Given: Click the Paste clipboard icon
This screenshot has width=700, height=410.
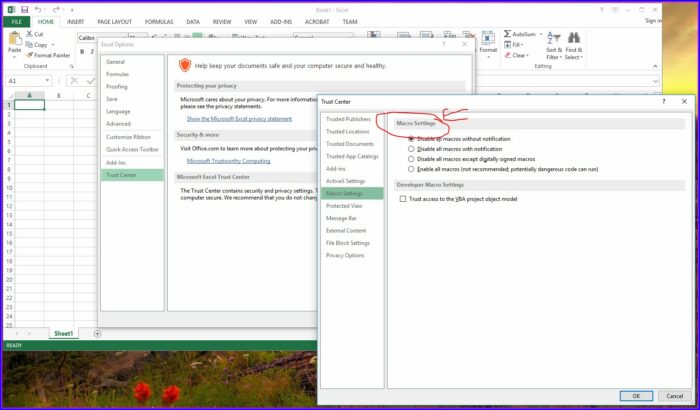Looking at the screenshot, I should [15, 38].
